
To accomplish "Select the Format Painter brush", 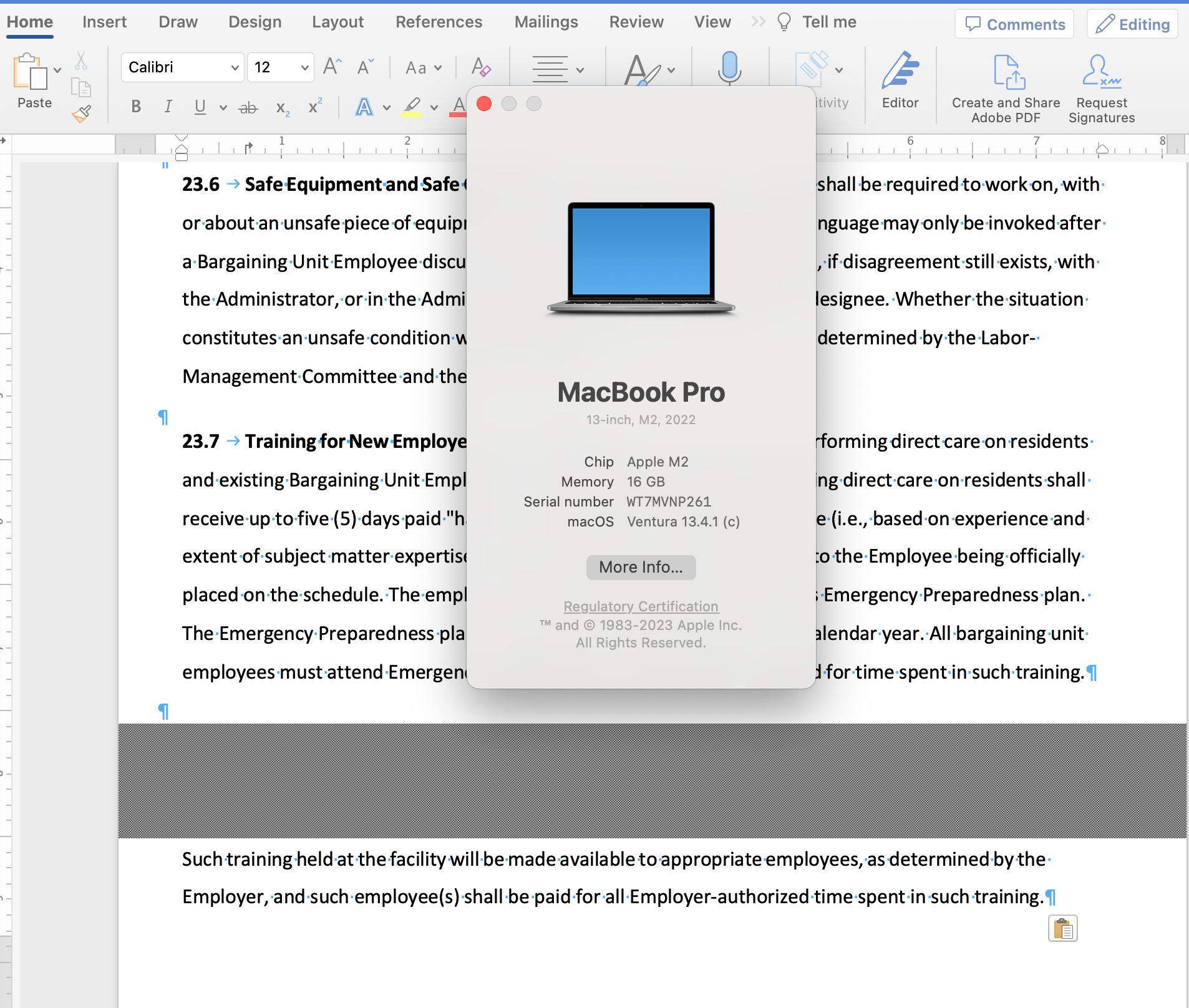I will [x=81, y=113].
